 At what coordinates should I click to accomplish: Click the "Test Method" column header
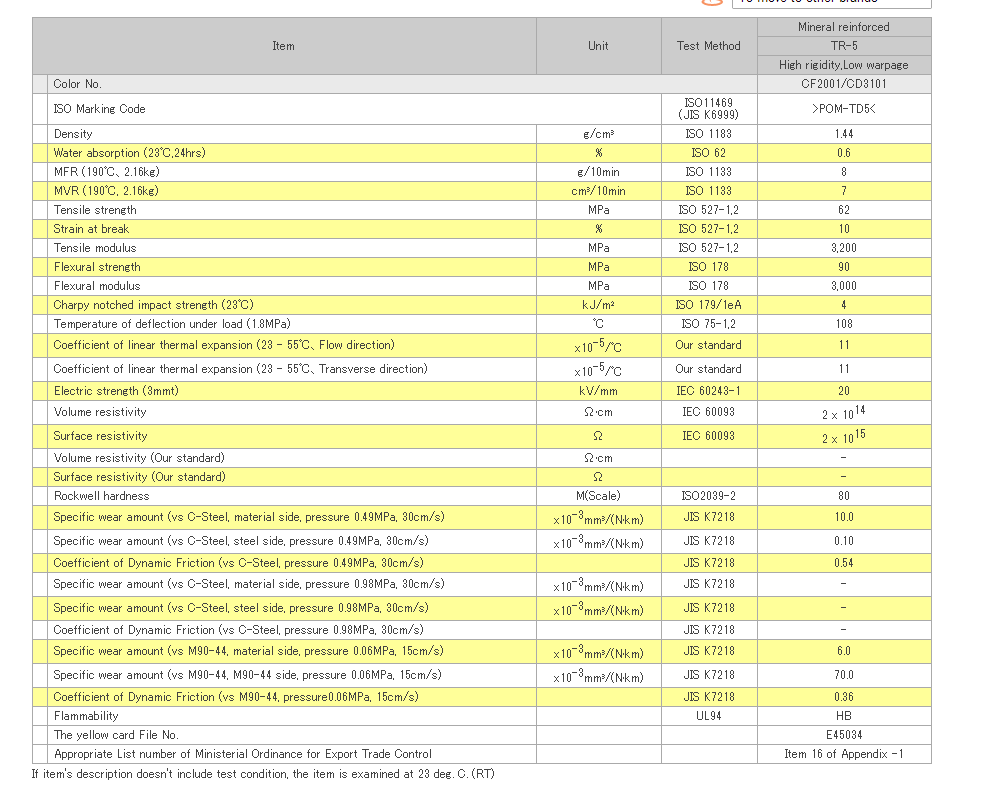(708, 46)
